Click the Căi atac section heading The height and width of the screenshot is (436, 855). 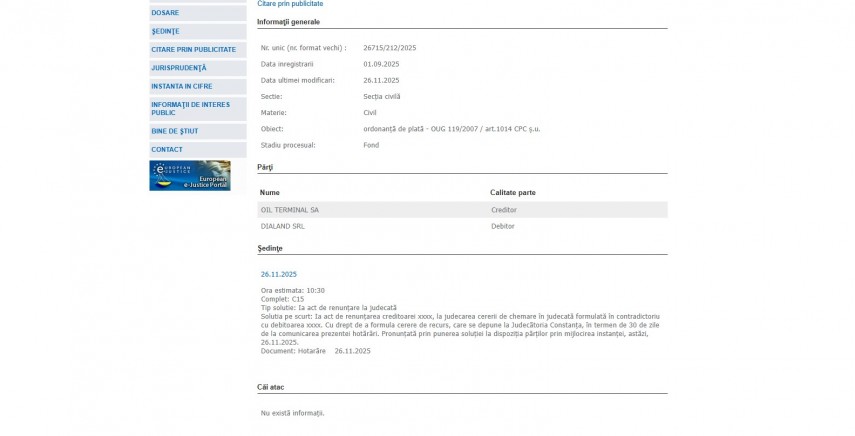(271, 387)
